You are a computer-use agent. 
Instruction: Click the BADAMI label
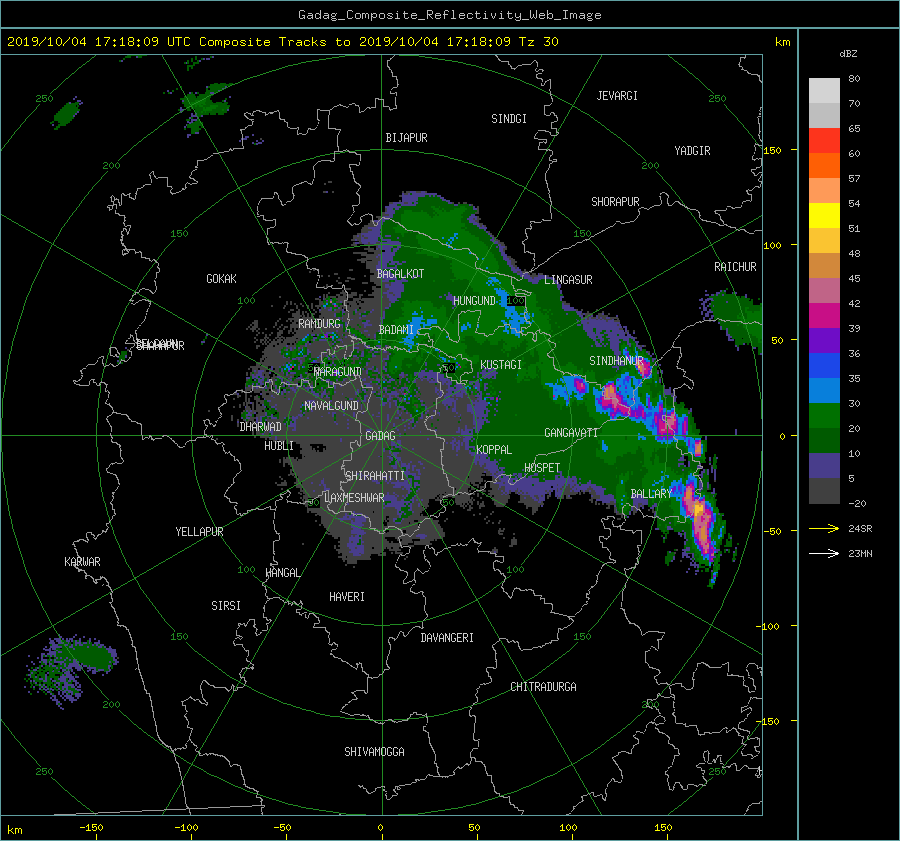396,330
